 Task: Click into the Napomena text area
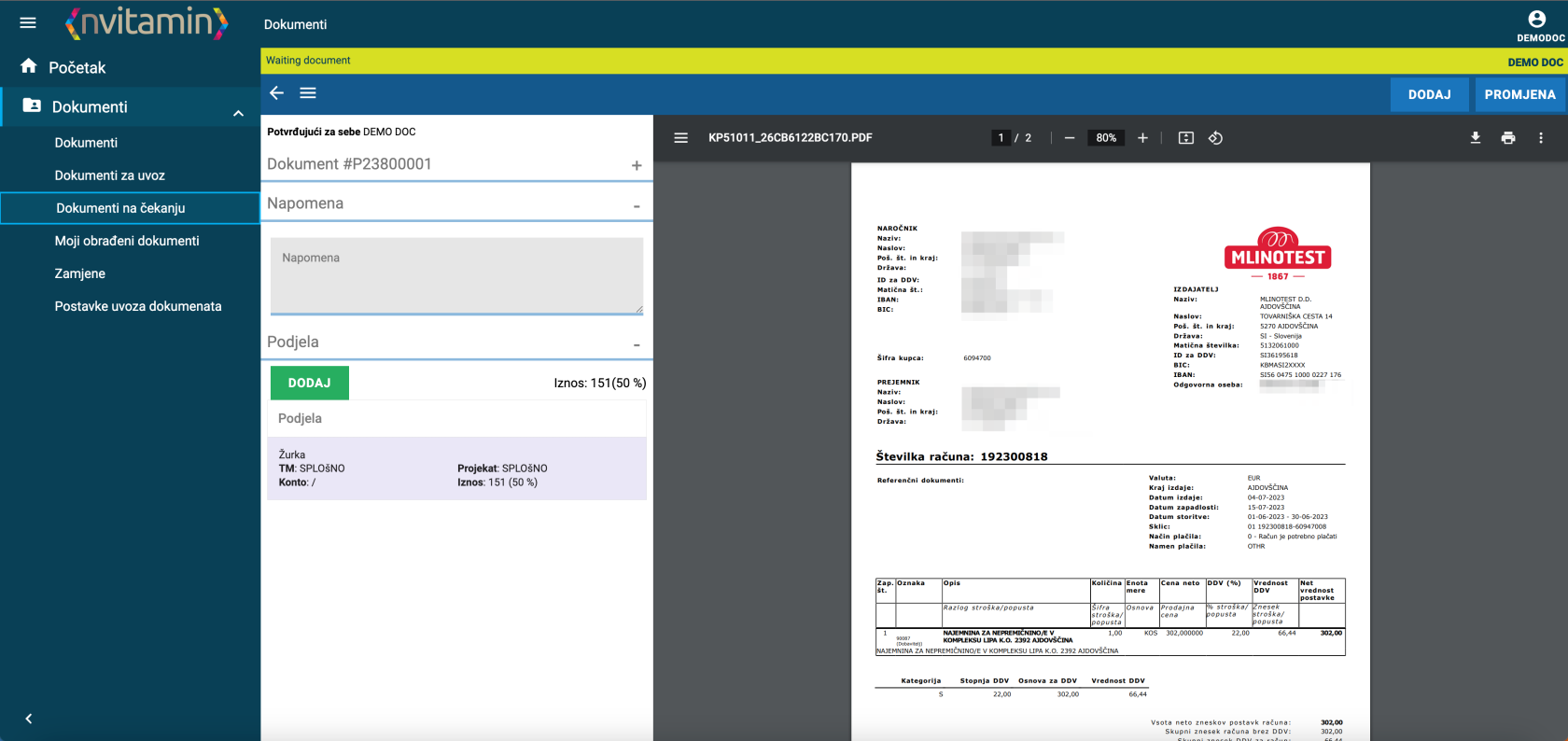click(x=456, y=275)
